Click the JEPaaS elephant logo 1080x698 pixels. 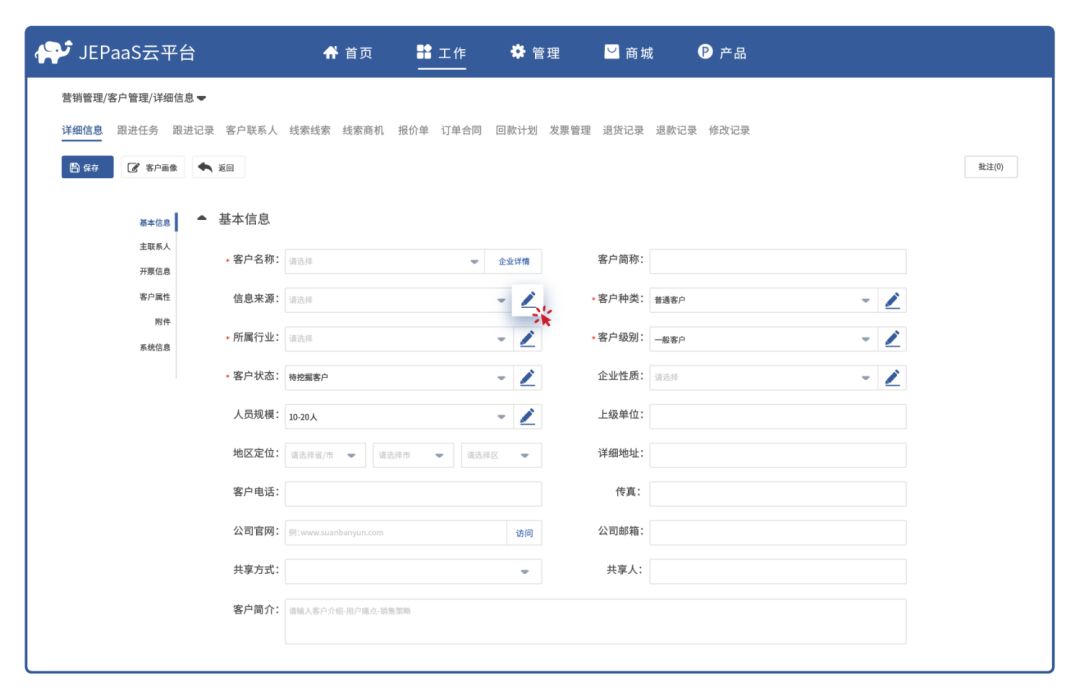53,49
